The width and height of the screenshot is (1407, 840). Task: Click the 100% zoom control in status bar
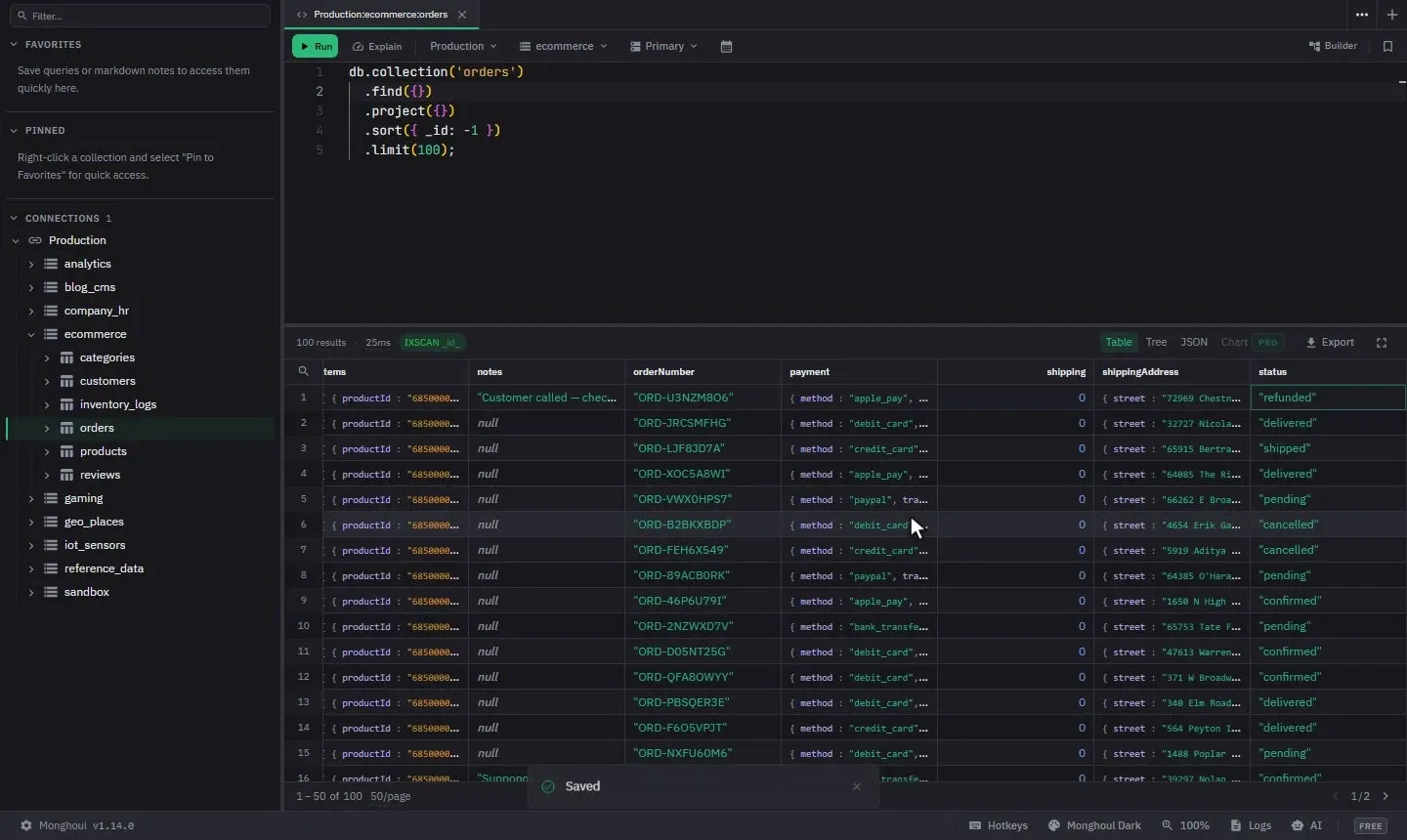click(x=1185, y=825)
